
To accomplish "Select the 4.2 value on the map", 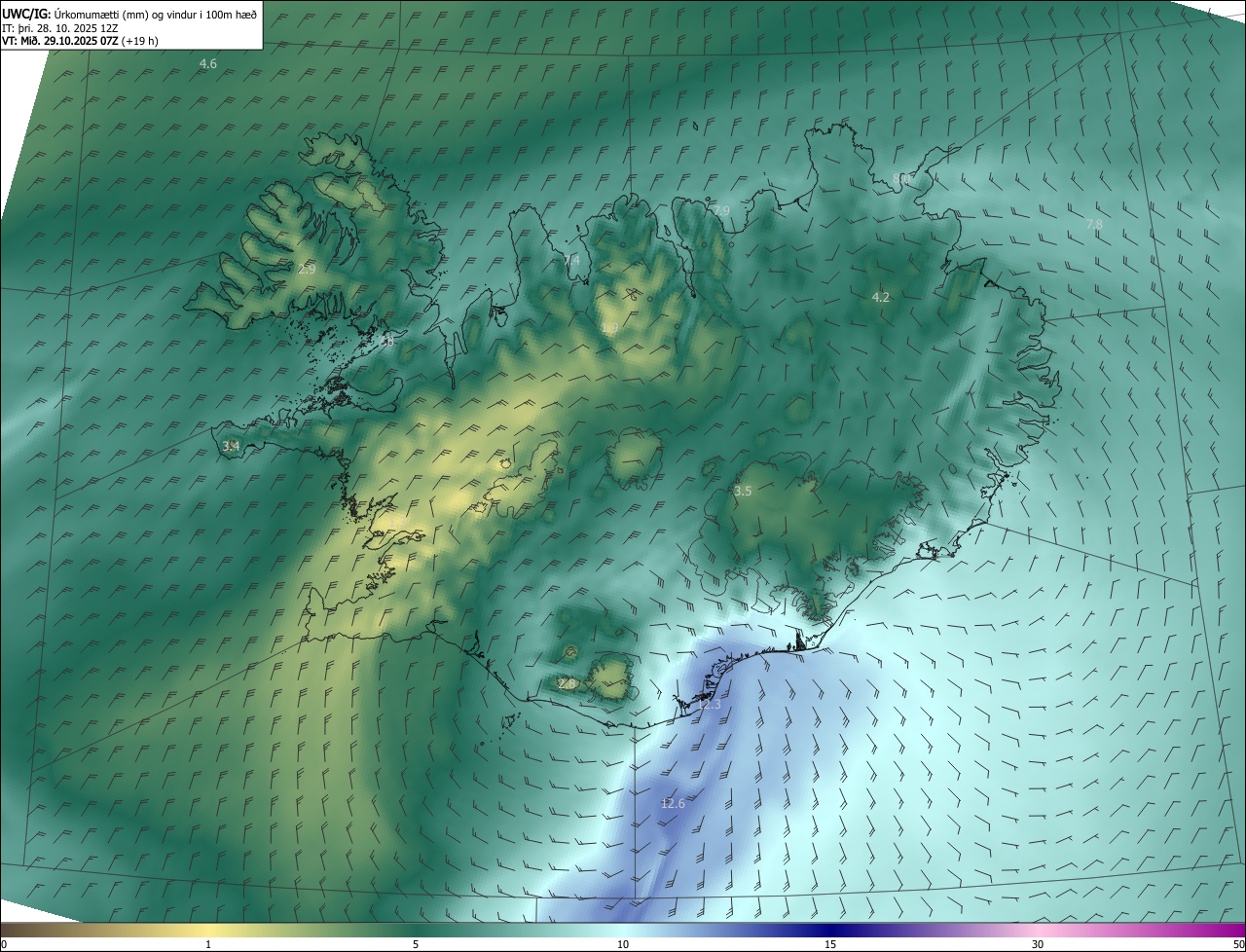I will [x=880, y=297].
